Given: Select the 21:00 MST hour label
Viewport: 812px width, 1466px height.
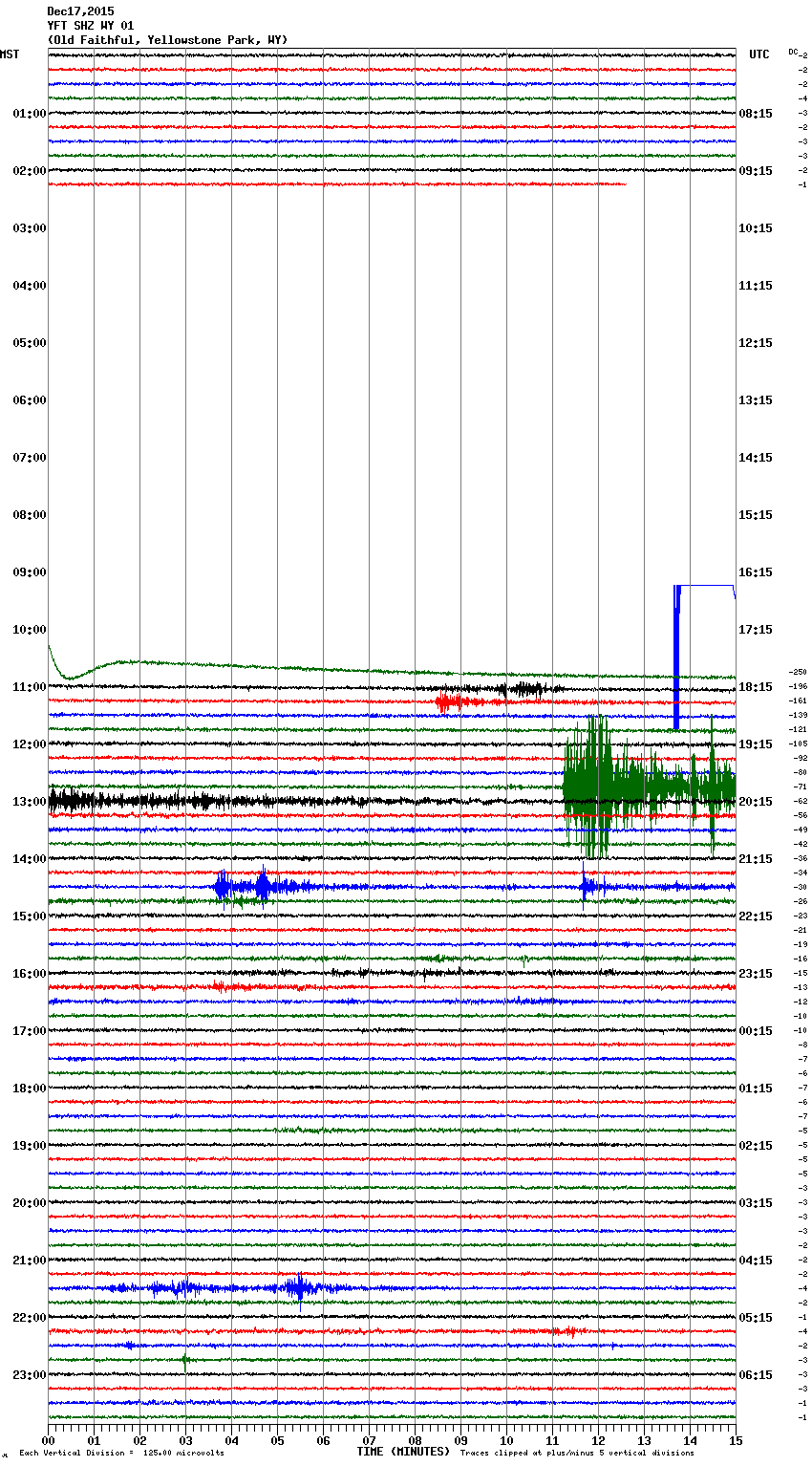Looking at the screenshot, I should 29,1261.
